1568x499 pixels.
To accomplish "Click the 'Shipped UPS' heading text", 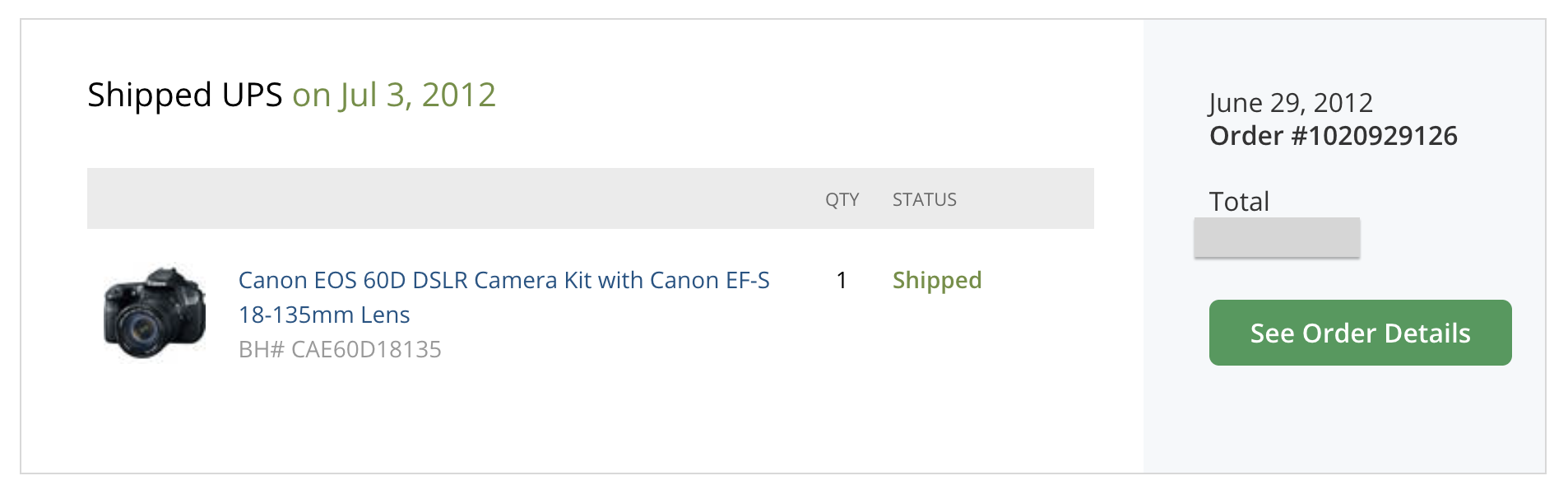I will click(x=184, y=96).
